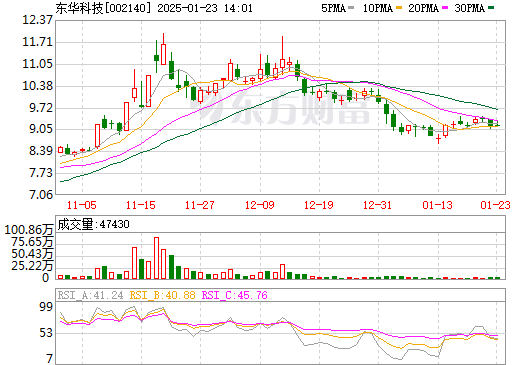Image resolution: width=520 pixels, height=365 pixels.
Task: Click the 99 RSI axis label
Action: point(46,307)
